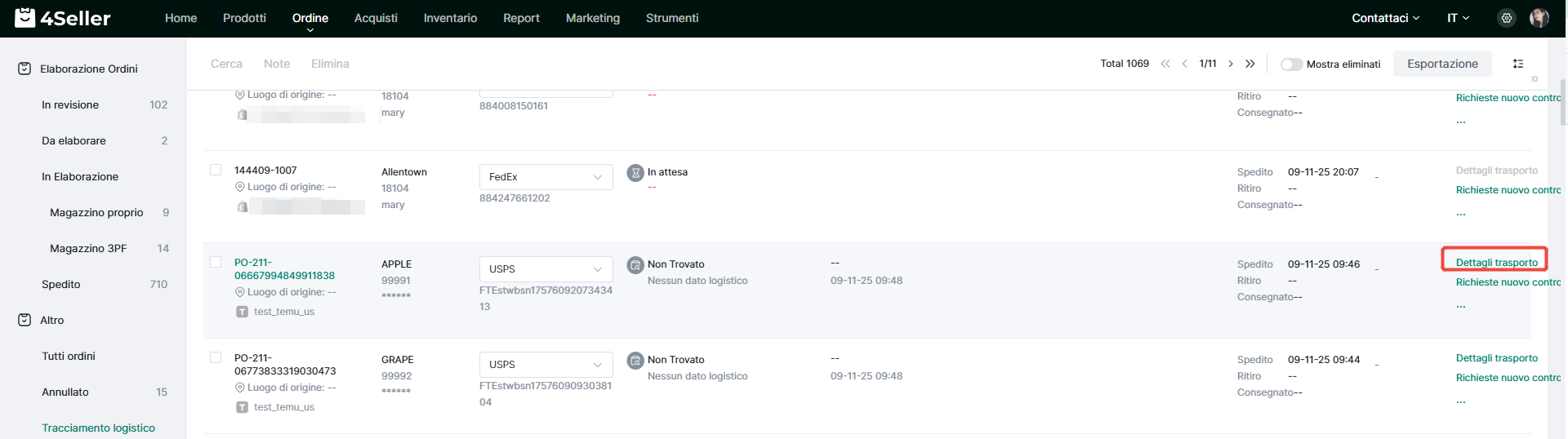Select checkbox for order 144409-1007

coord(216,170)
